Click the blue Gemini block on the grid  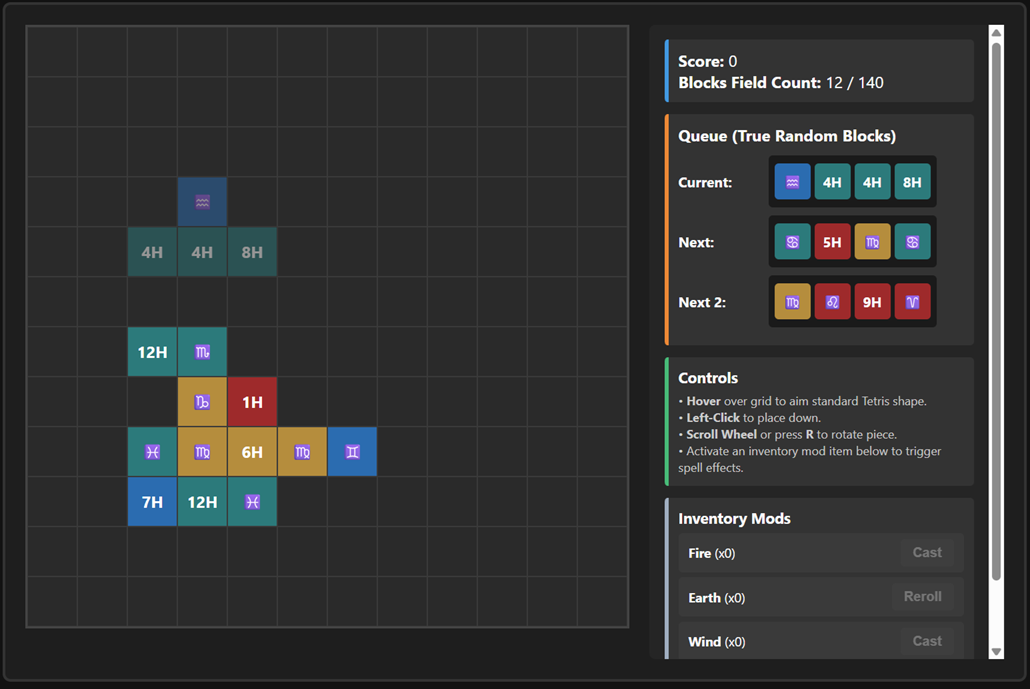(352, 452)
